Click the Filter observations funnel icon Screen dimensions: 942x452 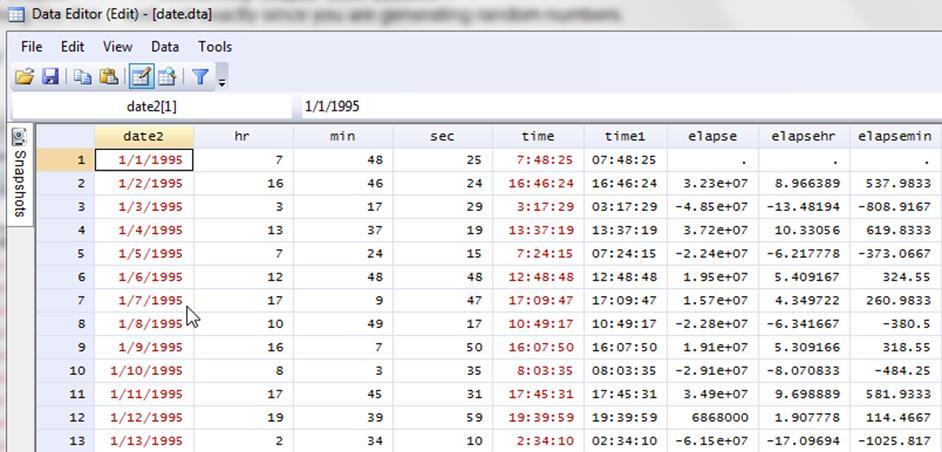200,76
